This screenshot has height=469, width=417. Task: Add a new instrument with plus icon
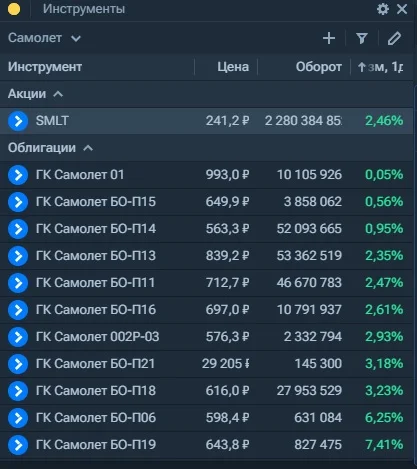click(x=329, y=38)
